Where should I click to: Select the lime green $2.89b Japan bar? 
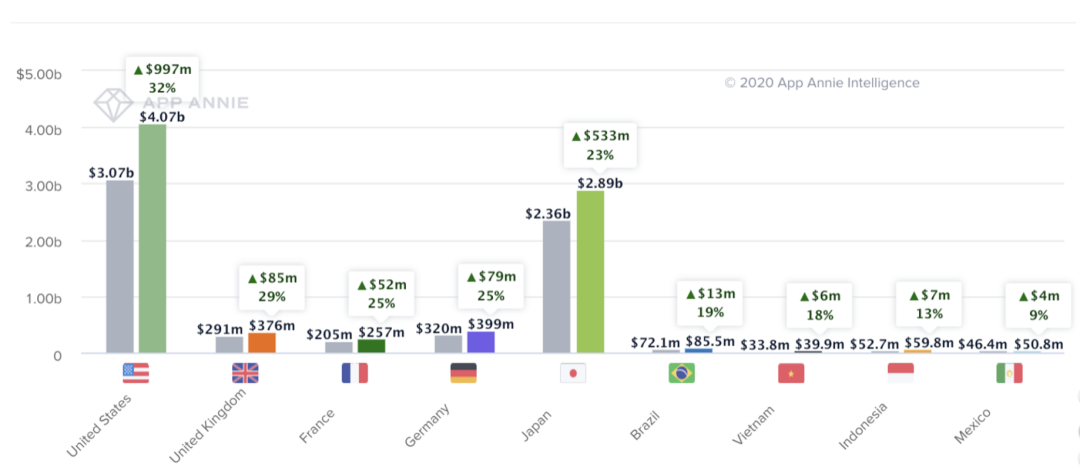(x=590, y=271)
